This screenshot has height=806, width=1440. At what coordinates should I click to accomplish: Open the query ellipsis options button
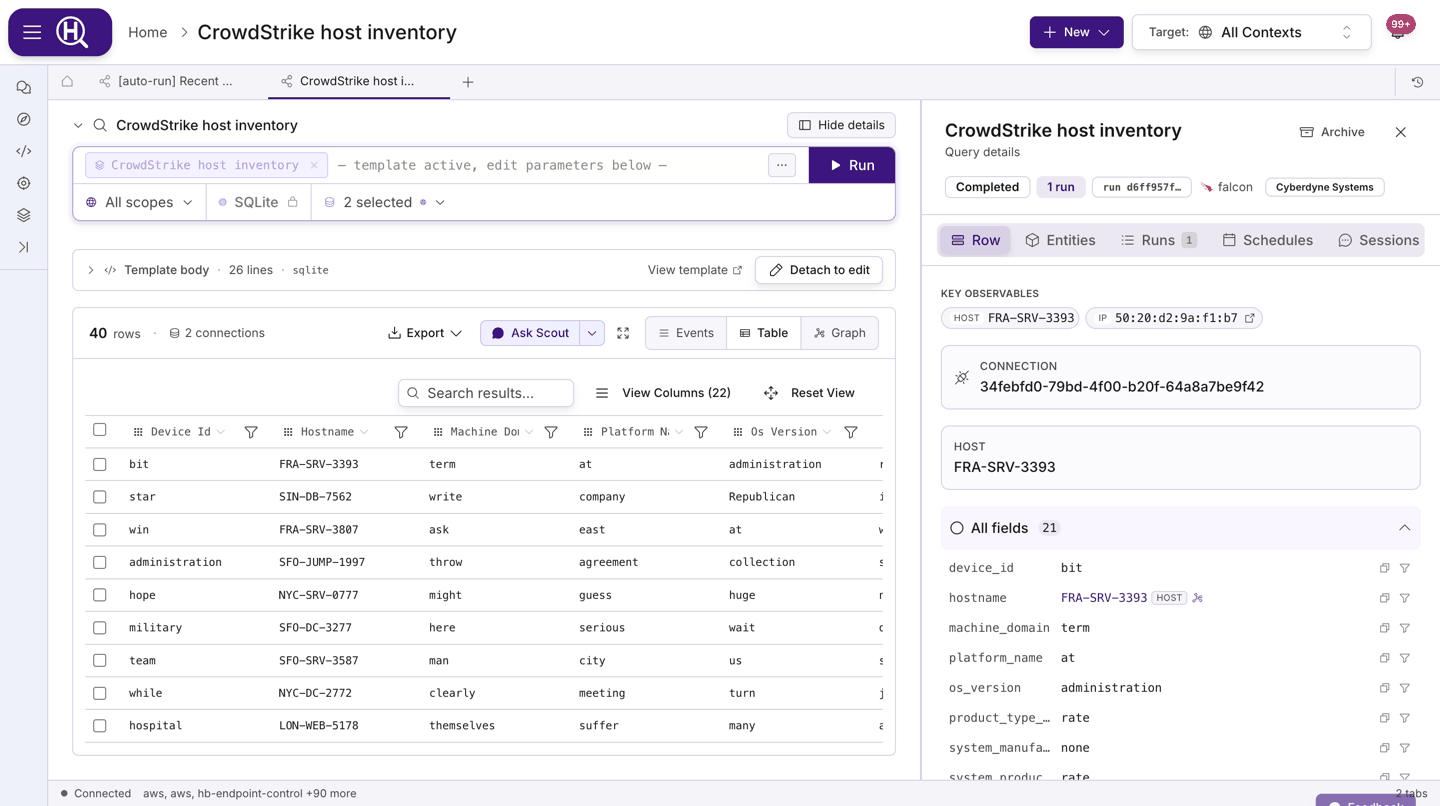click(x=782, y=165)
